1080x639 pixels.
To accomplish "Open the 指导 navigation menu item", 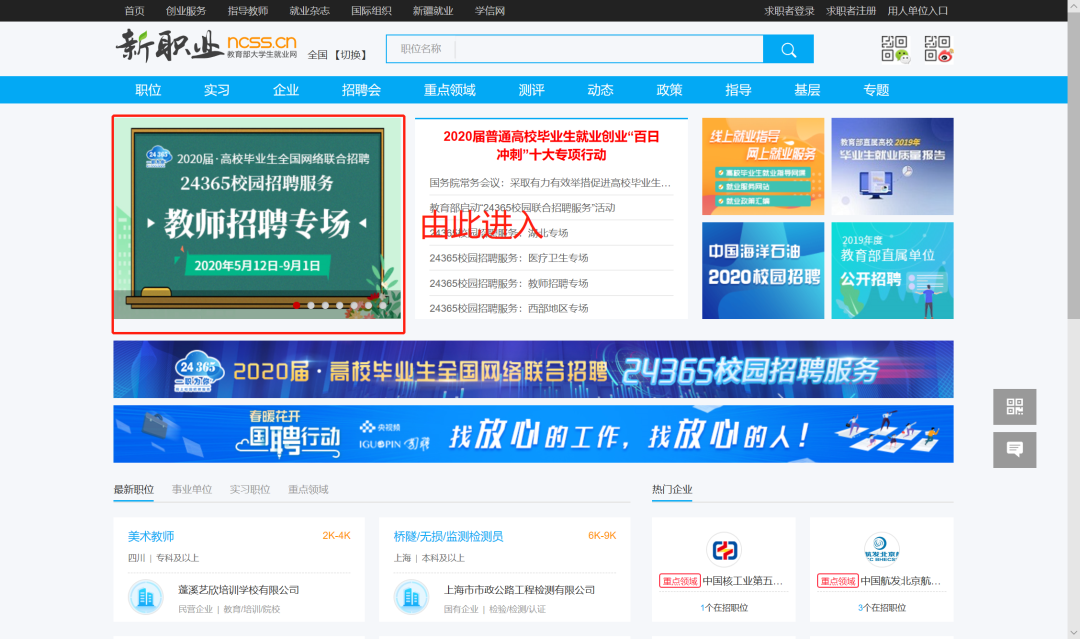I will (738, 90).
